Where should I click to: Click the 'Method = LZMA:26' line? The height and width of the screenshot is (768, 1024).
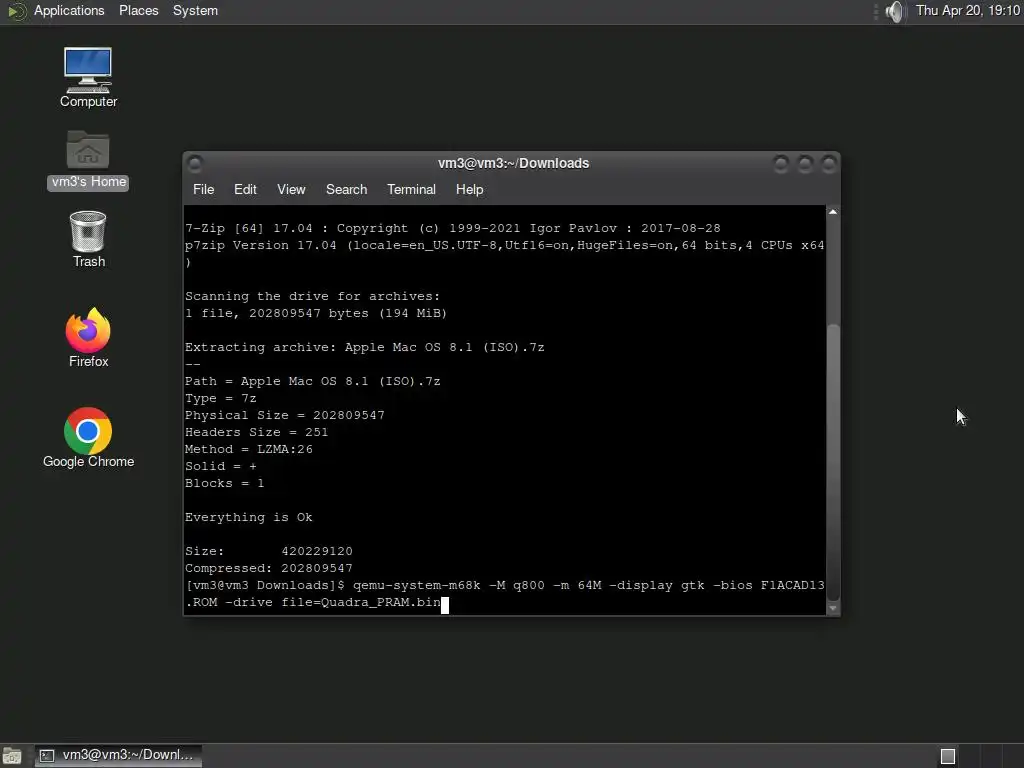pos(249,449)
